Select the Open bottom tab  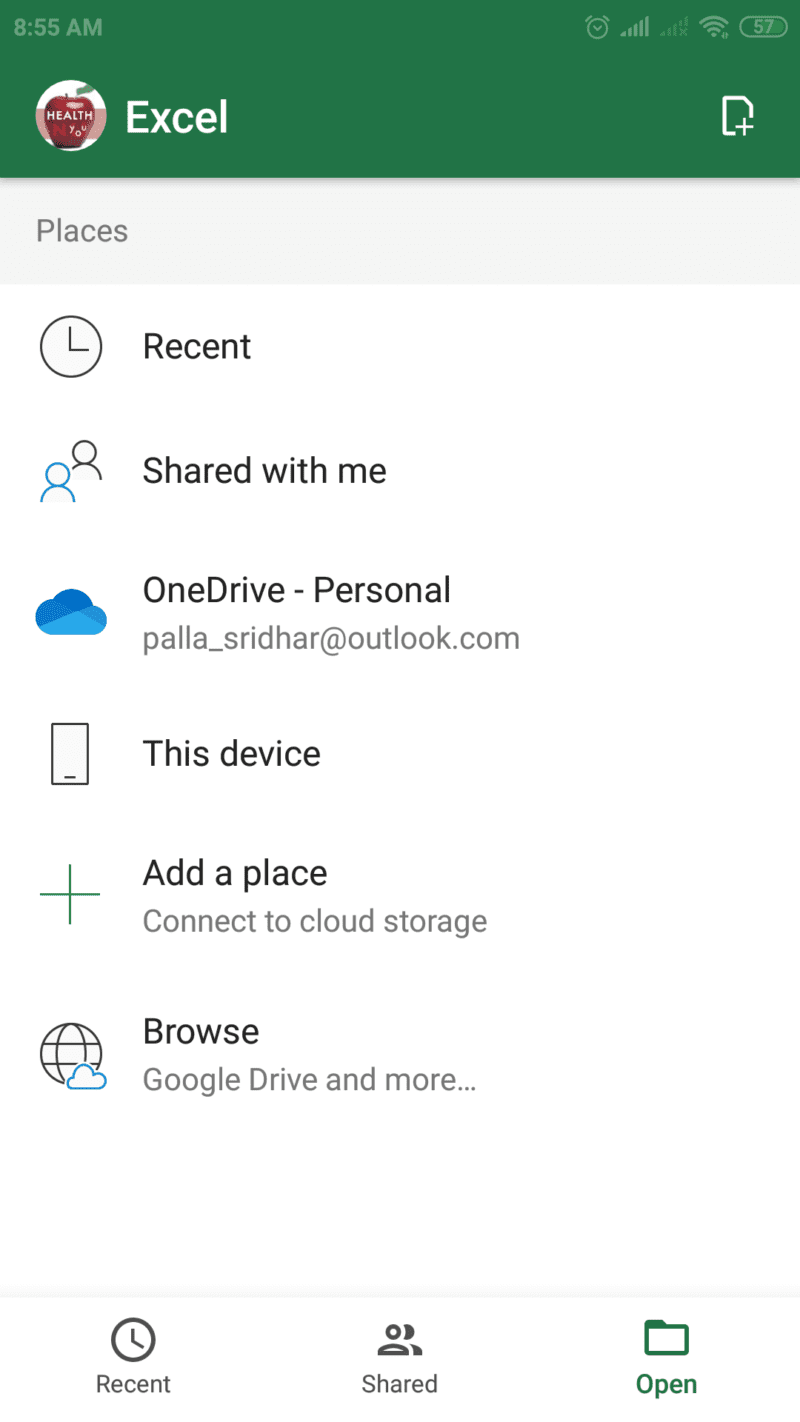[667, 1358]
